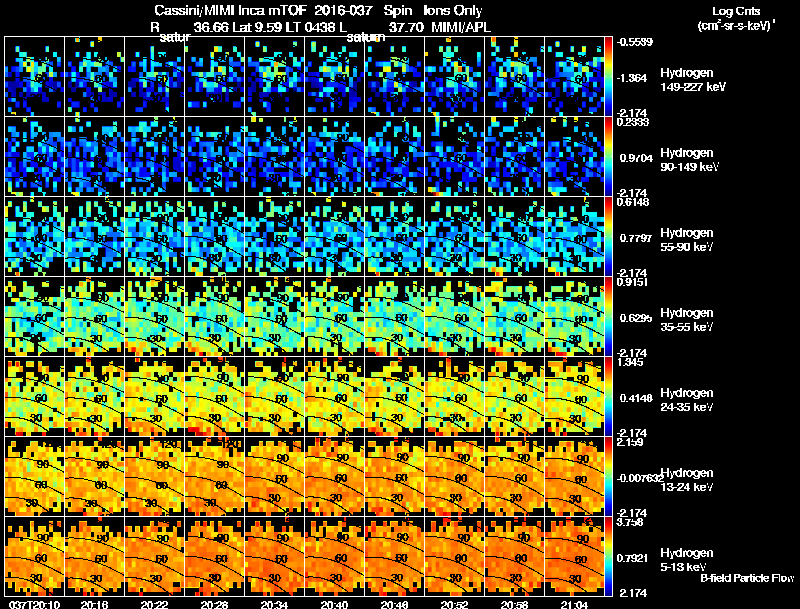
Task: Click the -0.5559 color scale maximum value
Action: click(634, 42)
